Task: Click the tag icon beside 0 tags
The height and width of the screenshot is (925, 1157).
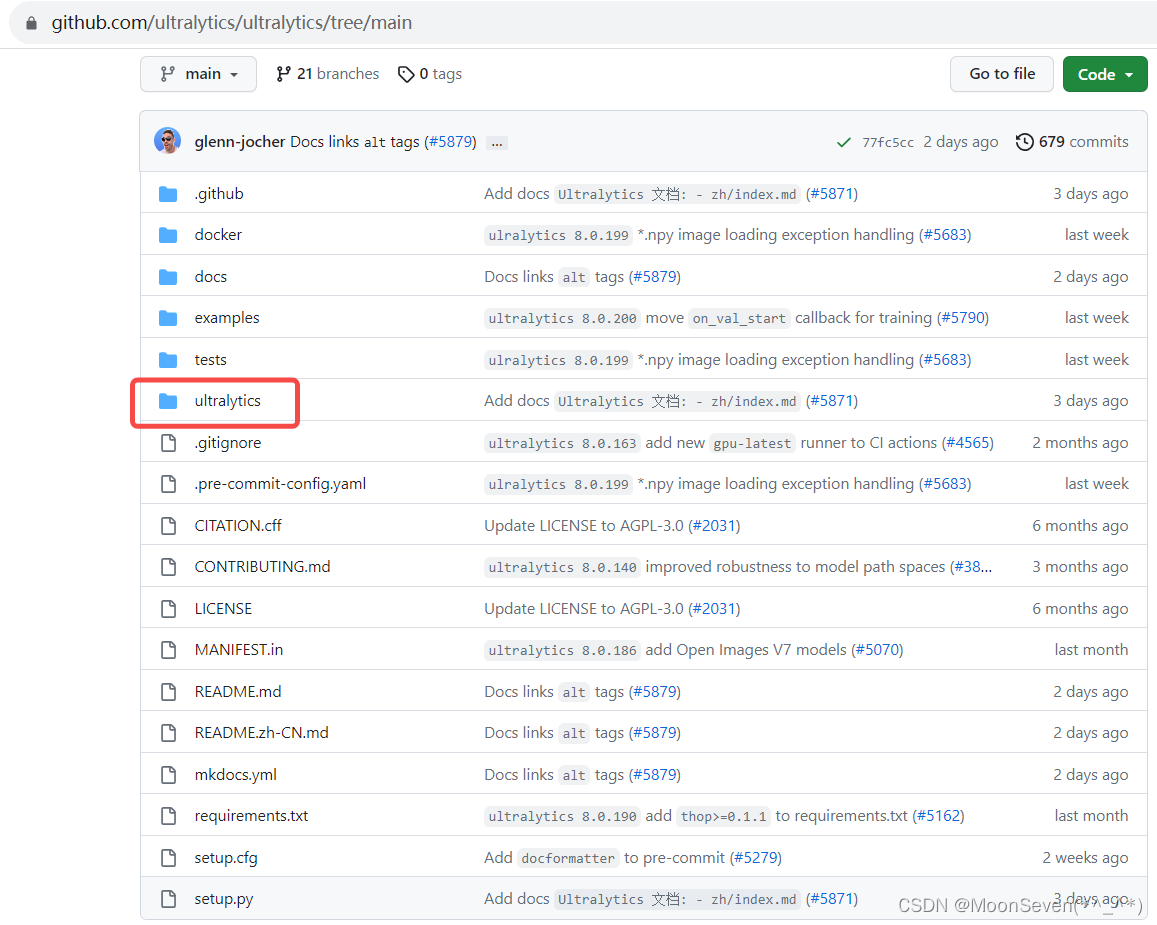Action: click(406, 75)
